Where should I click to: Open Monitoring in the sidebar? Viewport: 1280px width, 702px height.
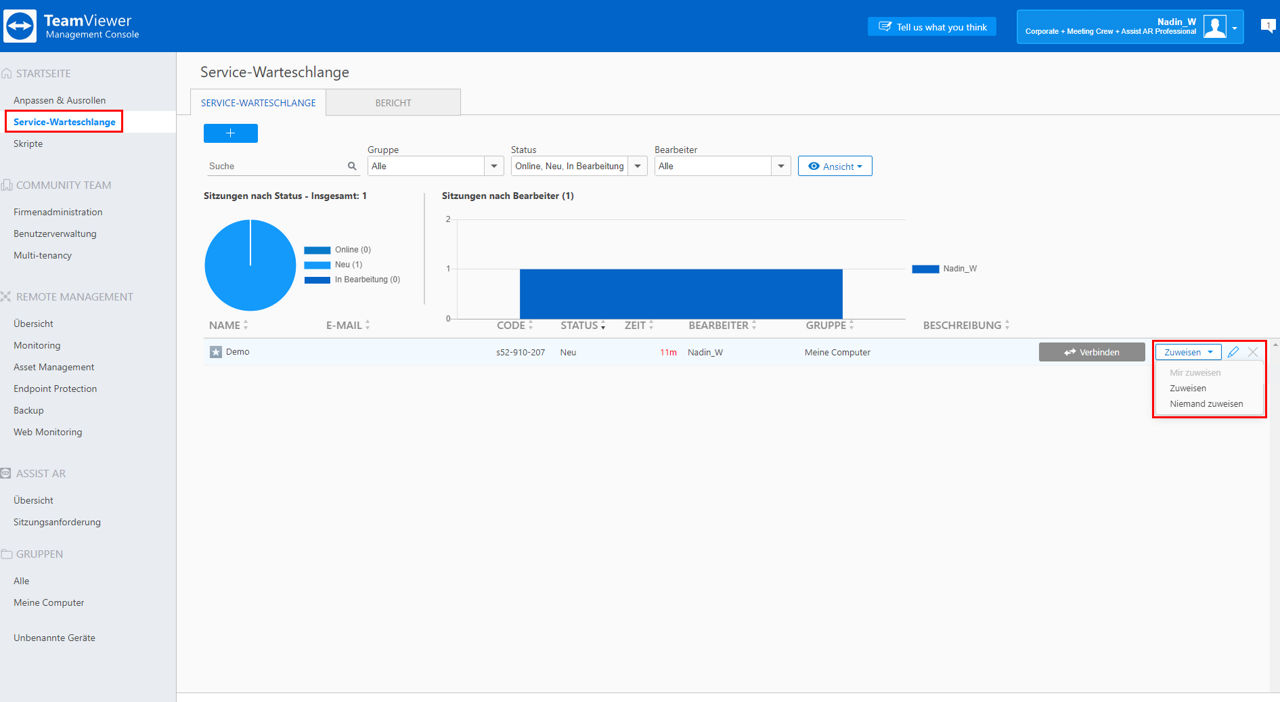37,346
